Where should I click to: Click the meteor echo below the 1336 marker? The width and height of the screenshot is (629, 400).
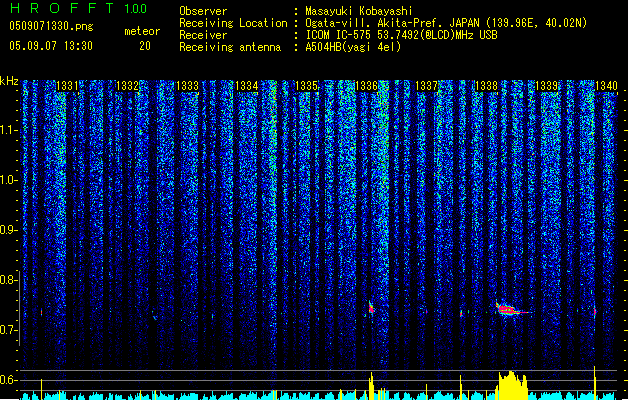point(371,308)
